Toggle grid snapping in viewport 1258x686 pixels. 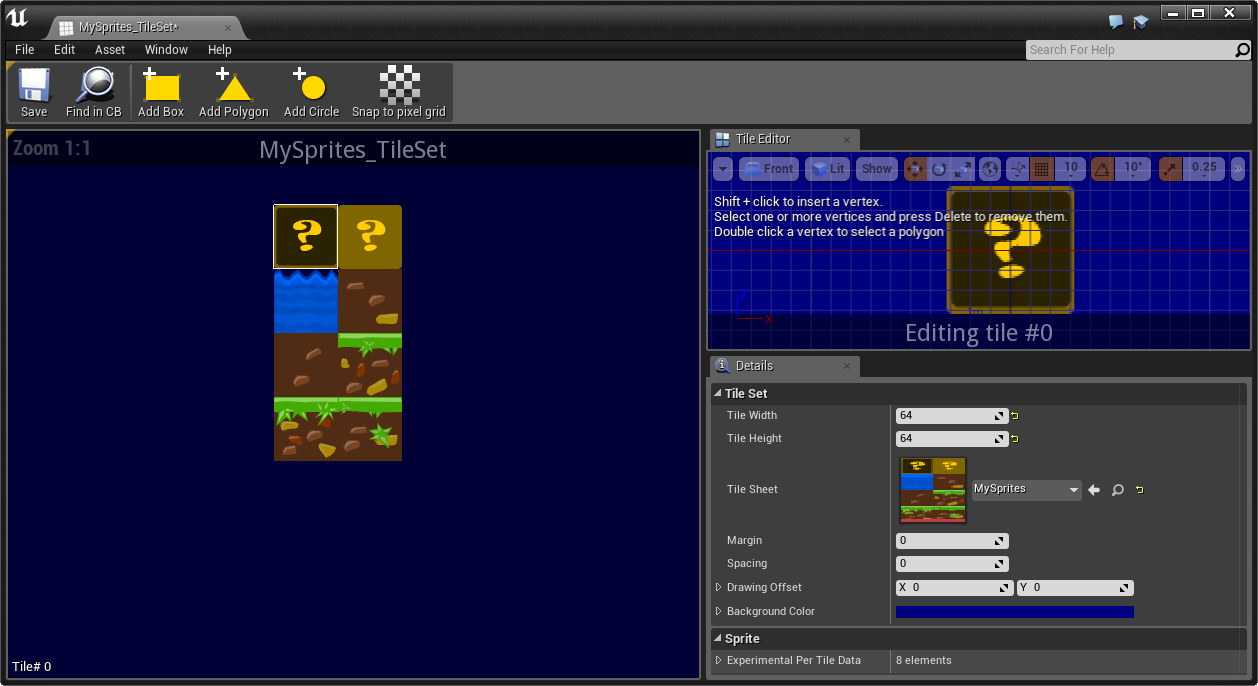click(1042, 169)
